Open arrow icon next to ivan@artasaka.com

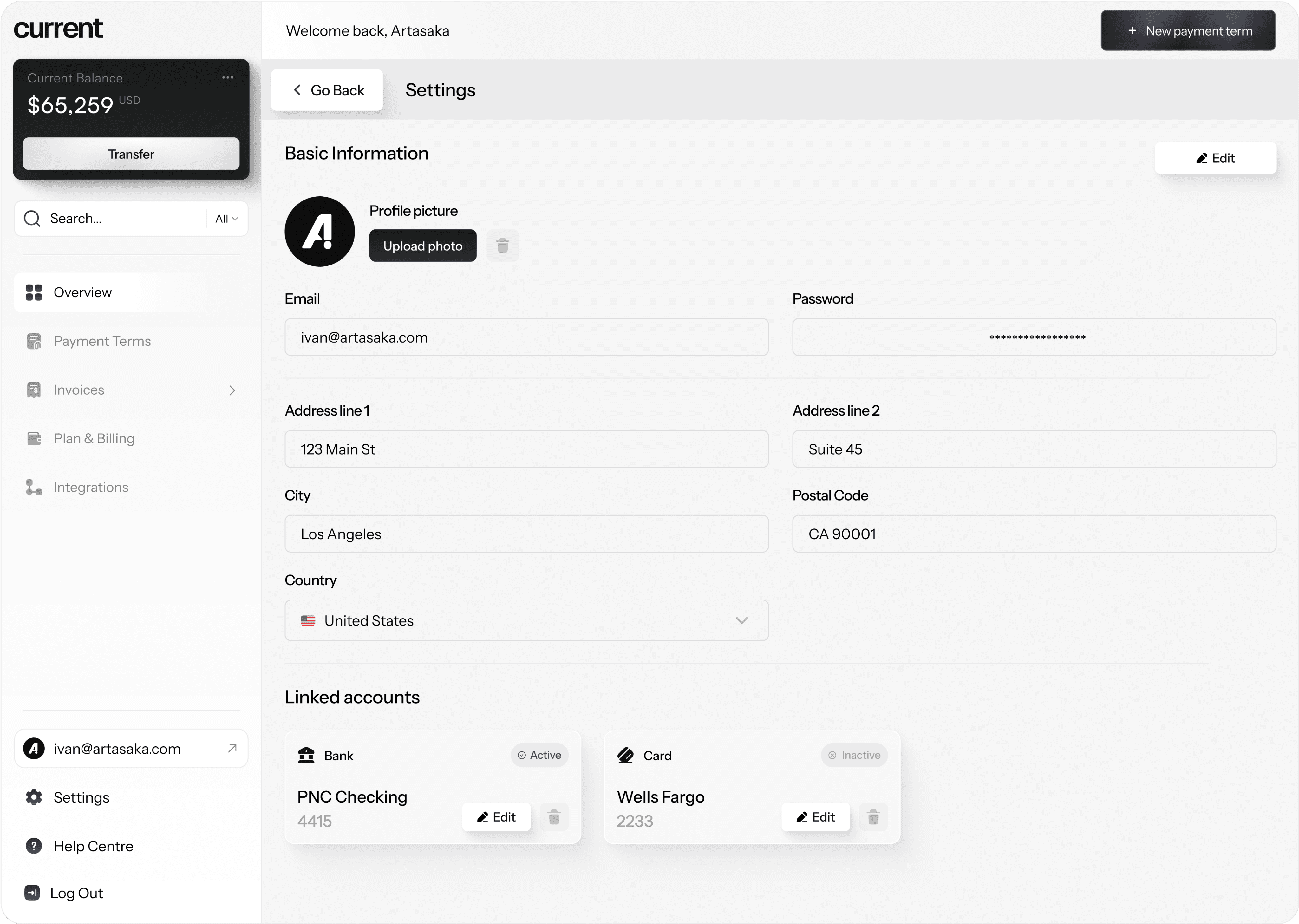point(232,748)
